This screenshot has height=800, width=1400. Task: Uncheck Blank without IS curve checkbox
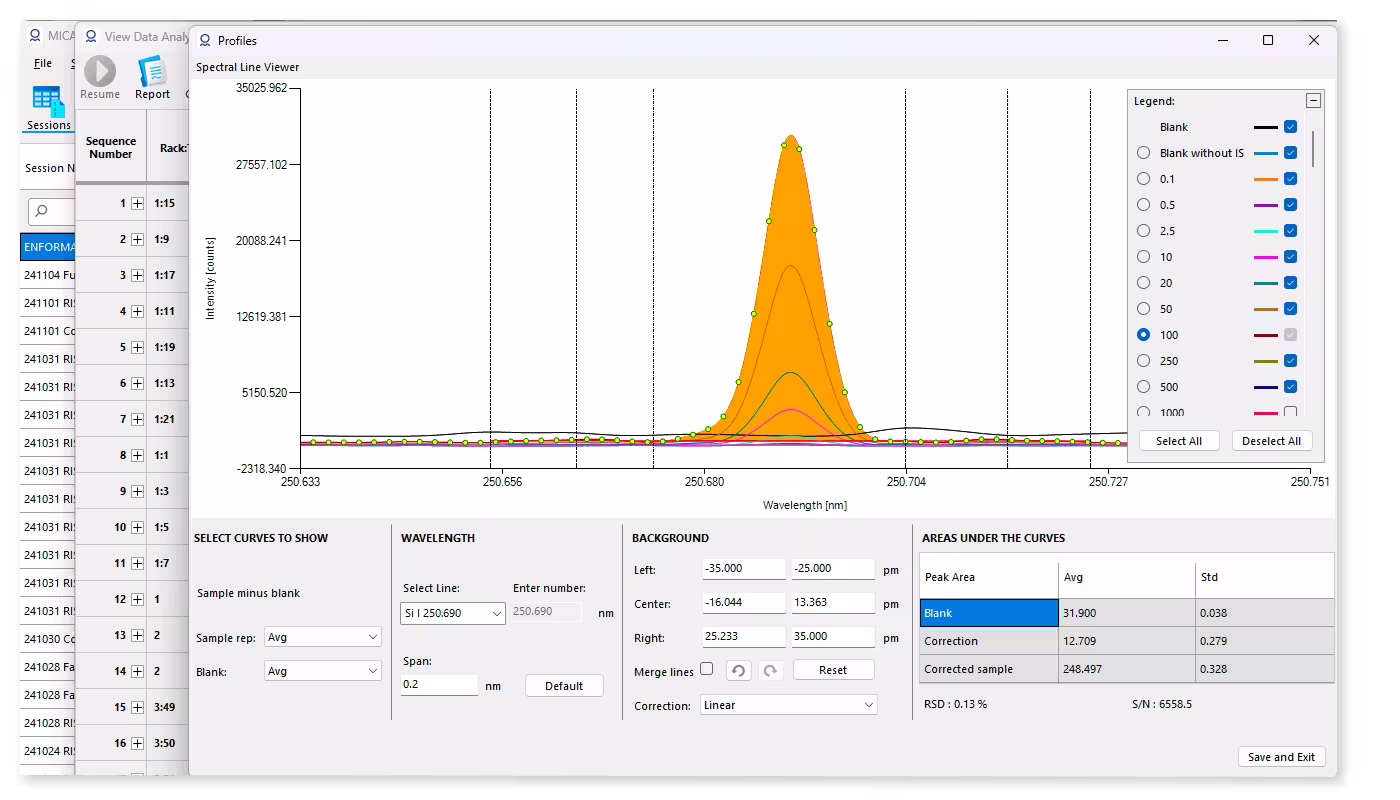click(x=1290, y=153)
